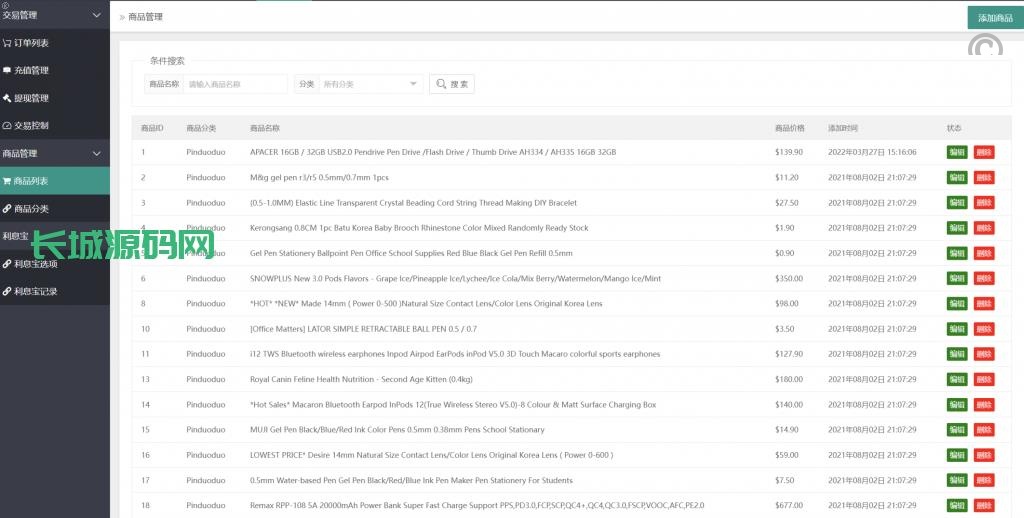Click the 充值管理 sidebar icon
1024x518 pixels.
[7, 70]
